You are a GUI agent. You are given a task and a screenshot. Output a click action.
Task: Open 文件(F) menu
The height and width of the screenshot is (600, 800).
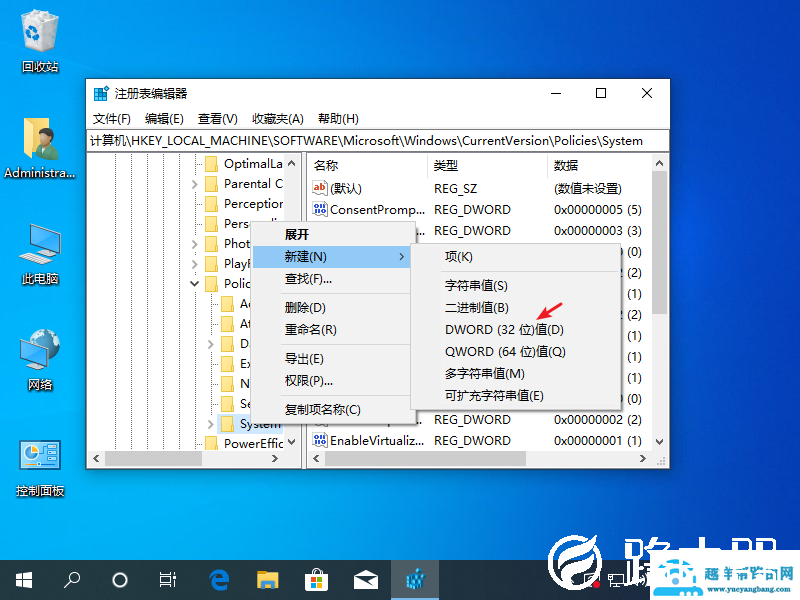(x=112, y=119)
